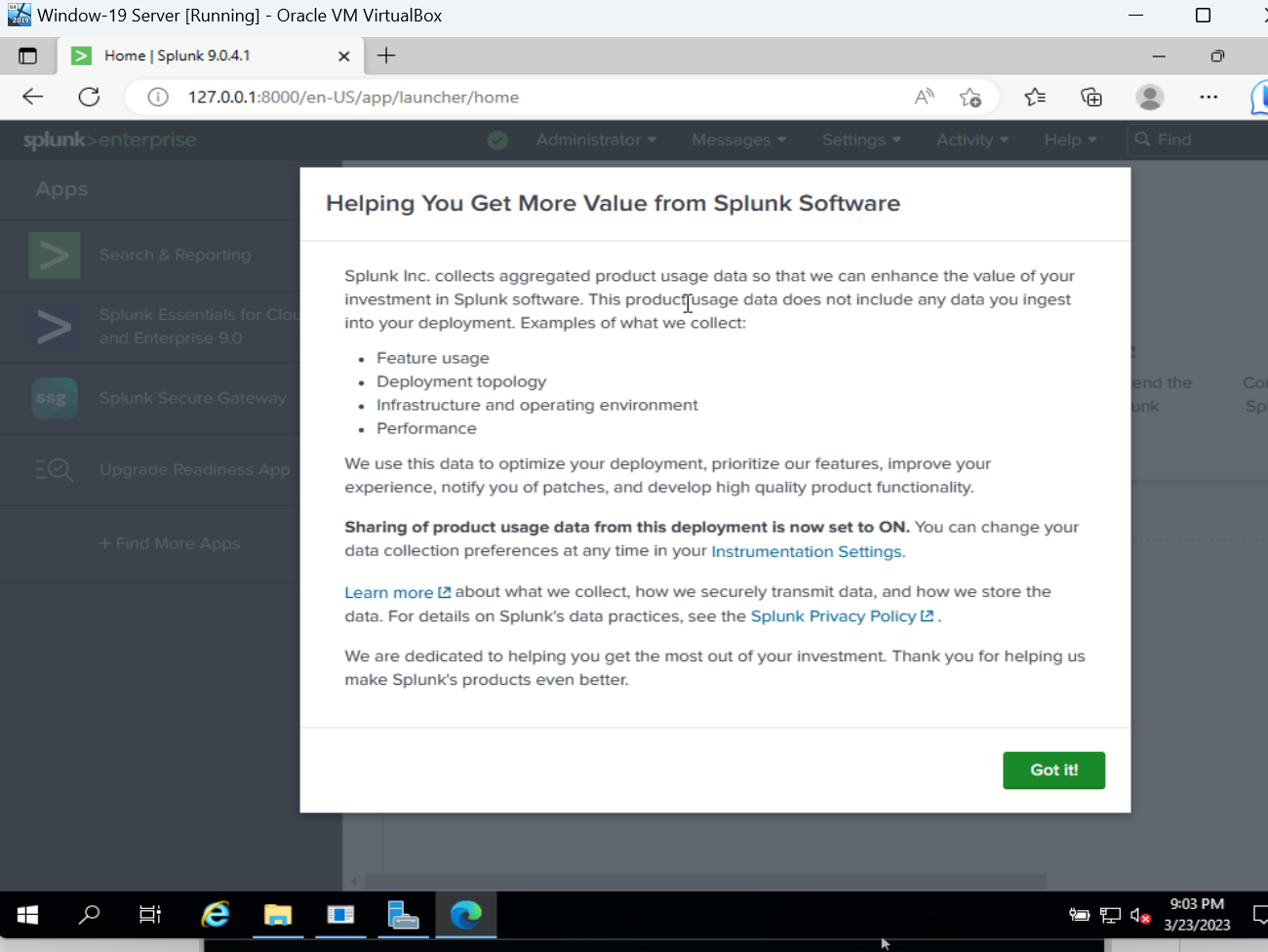Click Find More Apps link
This screenshot has width=1268, height=952.
pos(170,543)
